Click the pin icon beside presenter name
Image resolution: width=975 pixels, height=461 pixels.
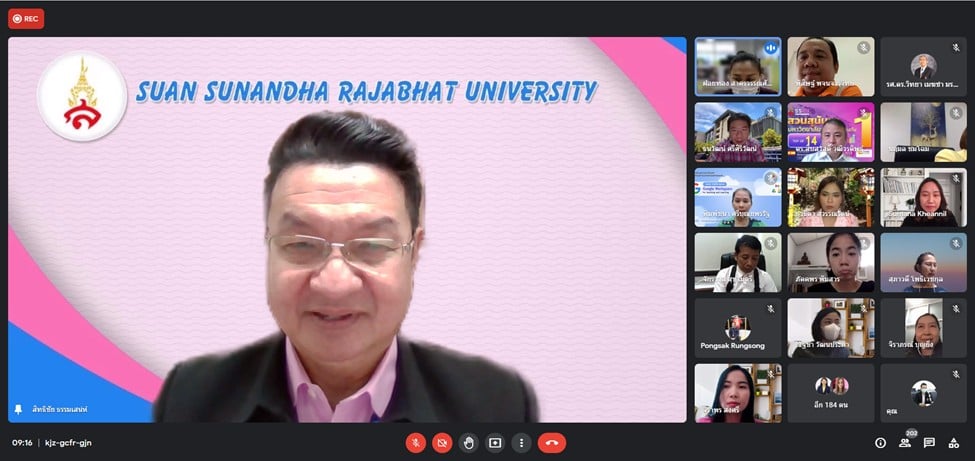[18, 409]
